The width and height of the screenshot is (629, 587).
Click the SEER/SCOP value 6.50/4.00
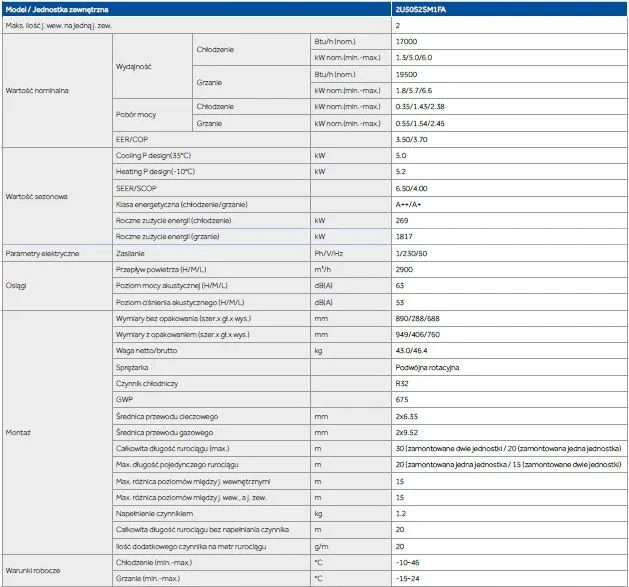coord(411,189)
